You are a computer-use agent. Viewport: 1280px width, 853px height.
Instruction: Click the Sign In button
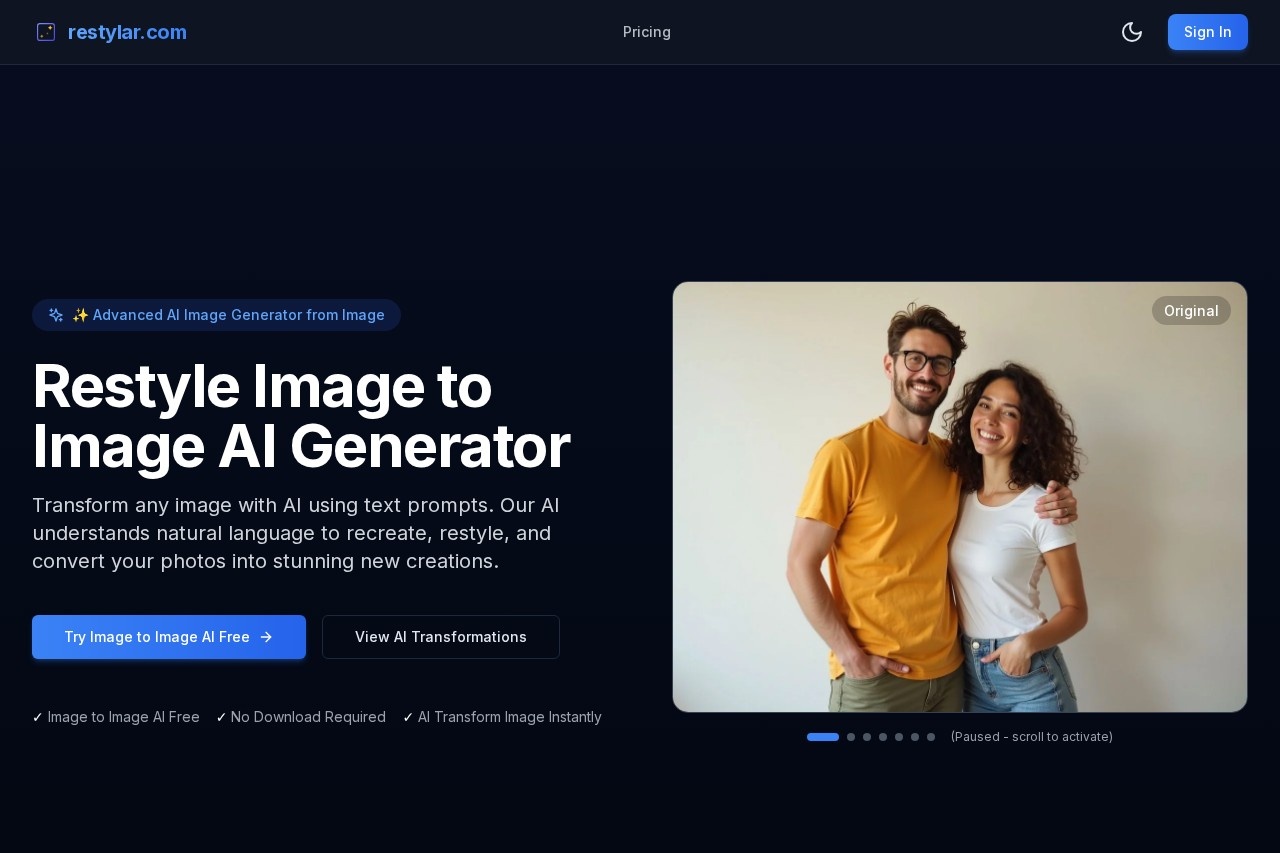1207,32
